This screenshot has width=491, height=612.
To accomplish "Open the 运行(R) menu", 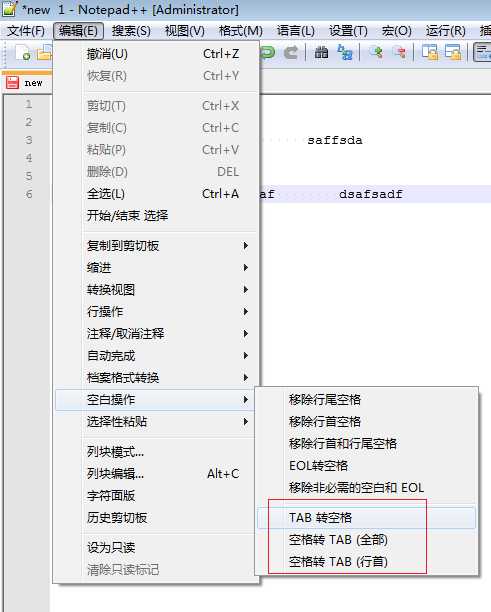I will point(445,30).
